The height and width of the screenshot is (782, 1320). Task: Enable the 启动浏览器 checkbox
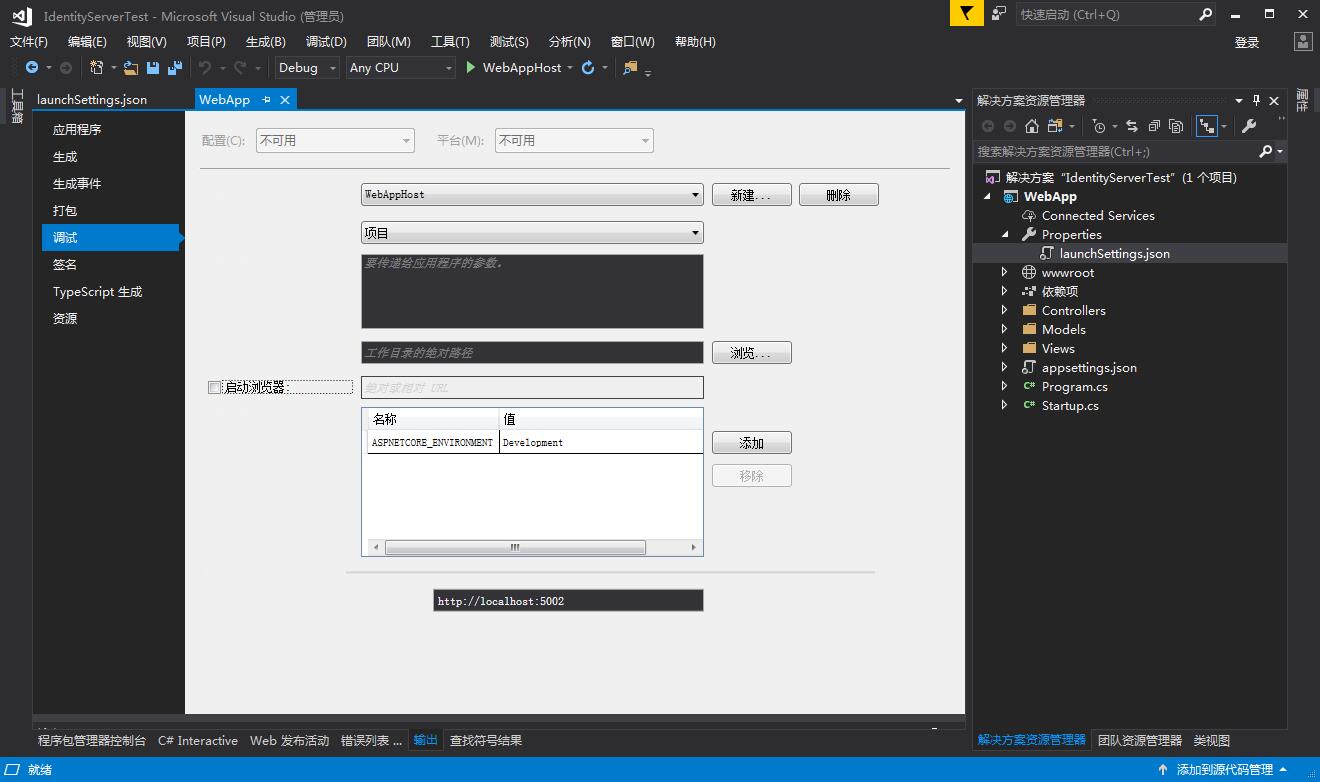pos(214,387)
